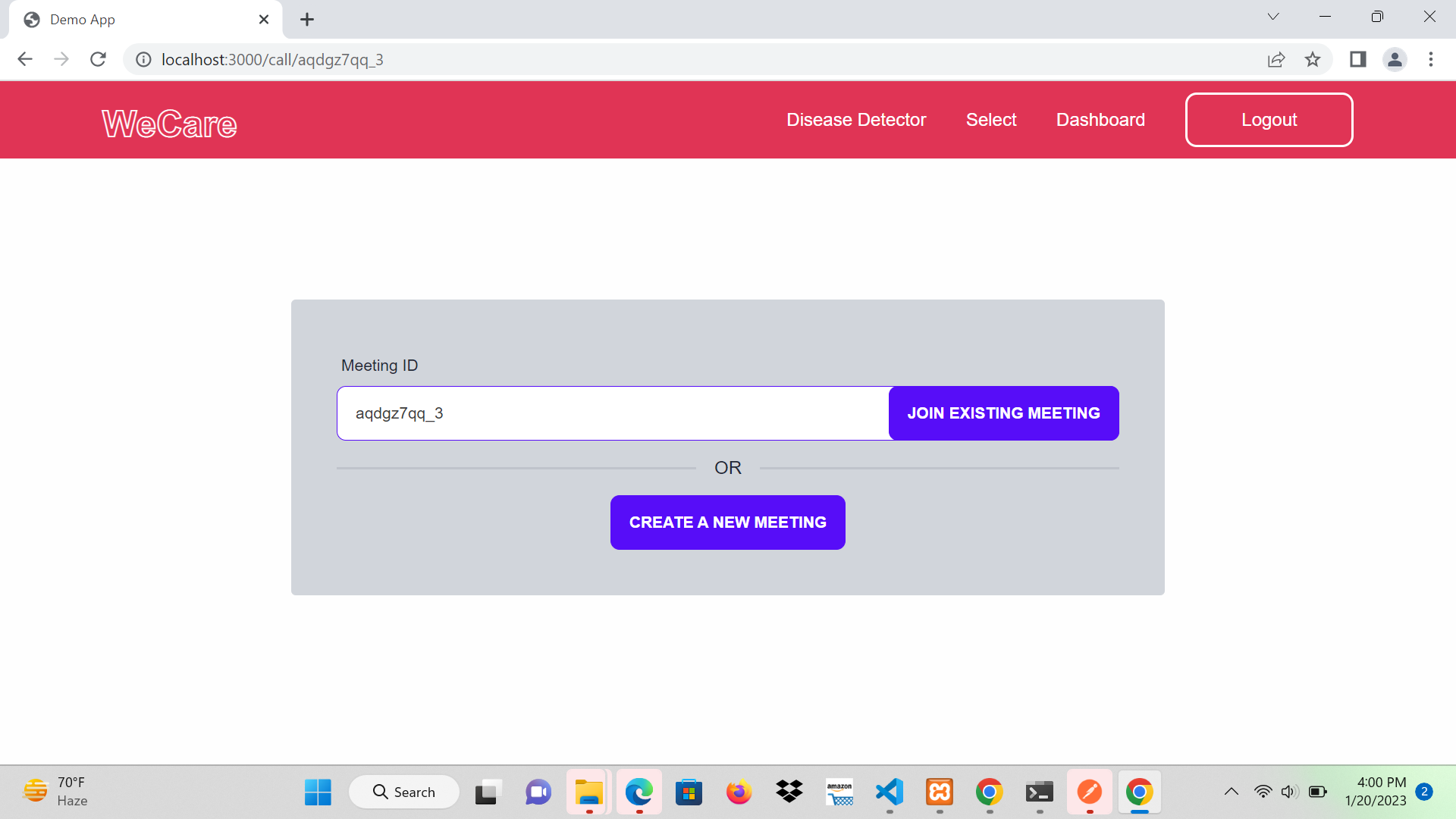Open Chrome three-dot menu
Image resolution: width=1456 pixels, height=819 pixels.
click(x=1431, y=59)
